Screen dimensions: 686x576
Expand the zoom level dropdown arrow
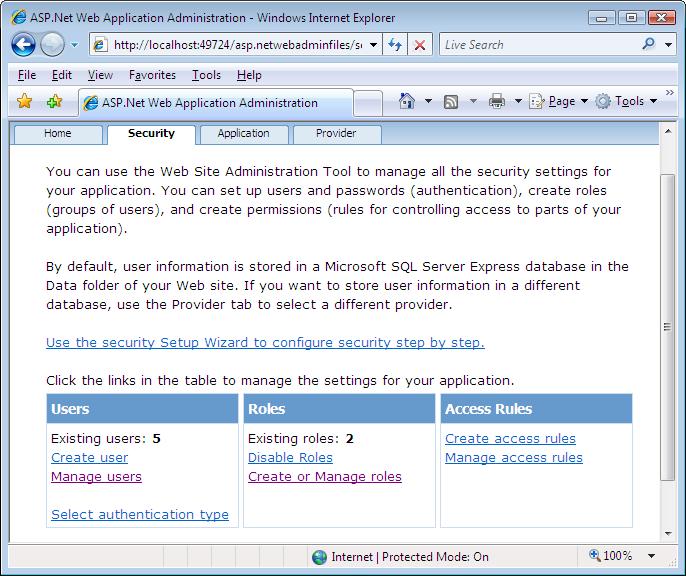pyautogui.click(x=651, y=556)
